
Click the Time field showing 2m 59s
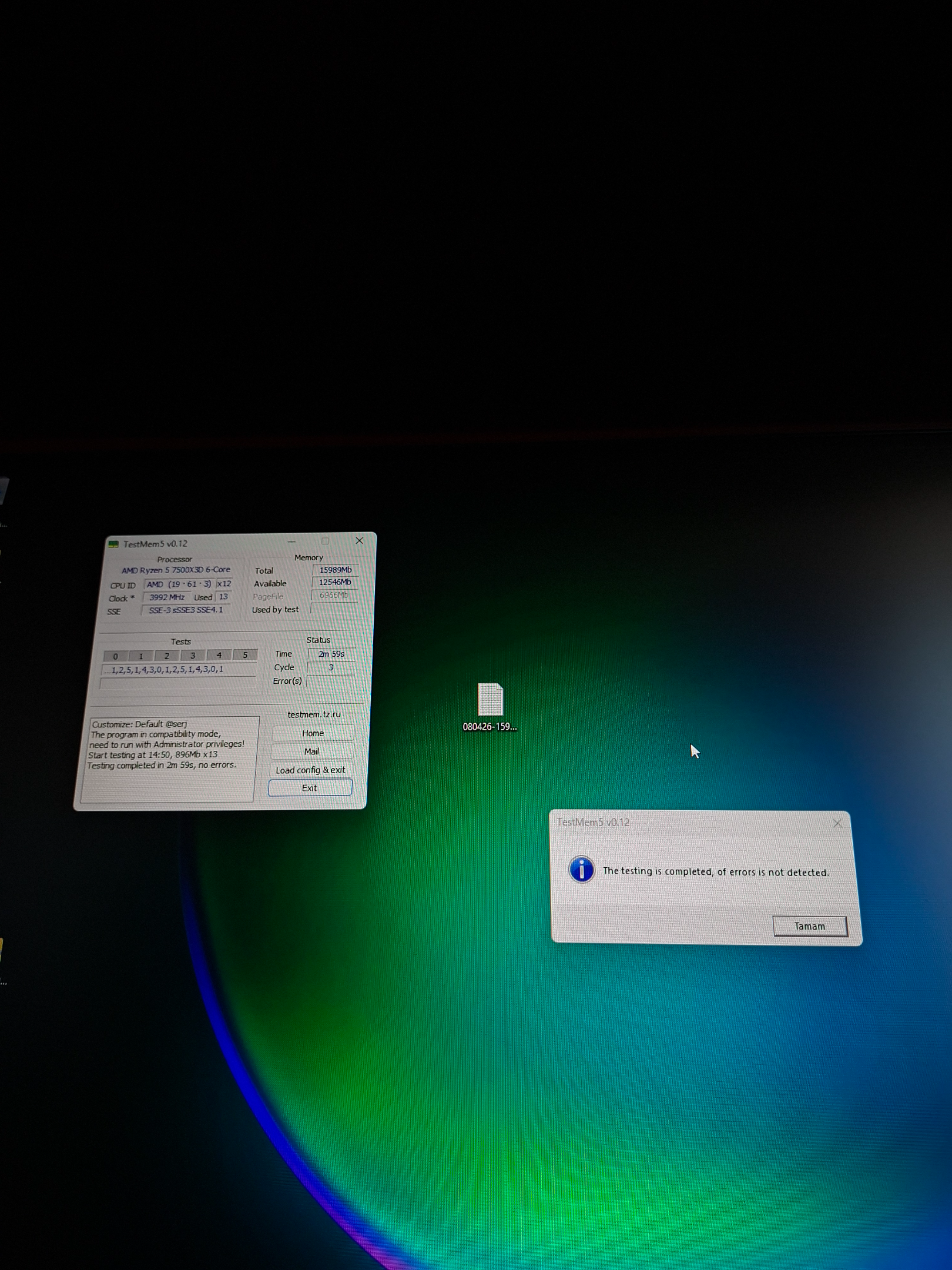[331, 654]
